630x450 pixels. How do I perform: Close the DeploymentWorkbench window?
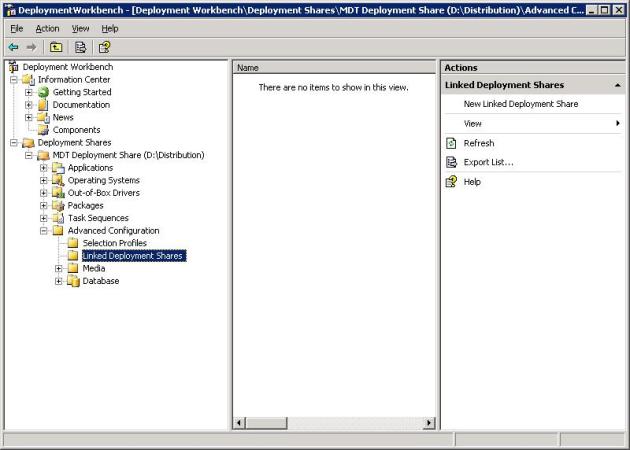(x=619, y=10)
